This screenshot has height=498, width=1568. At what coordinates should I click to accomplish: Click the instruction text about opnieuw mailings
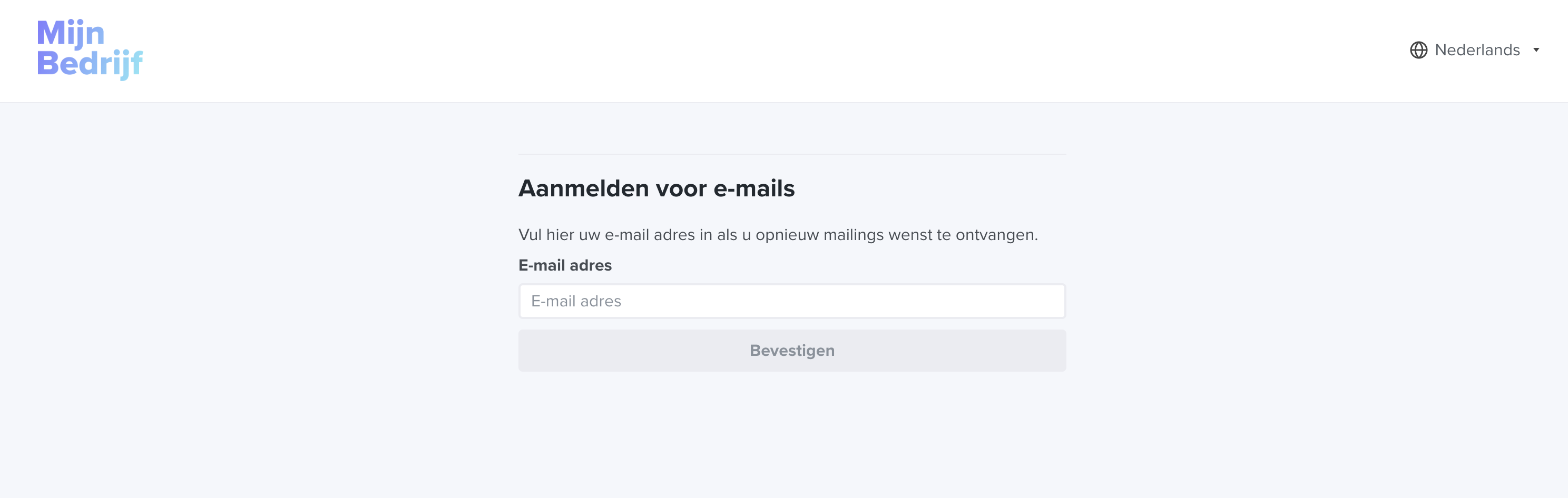[x=777, y=235]
